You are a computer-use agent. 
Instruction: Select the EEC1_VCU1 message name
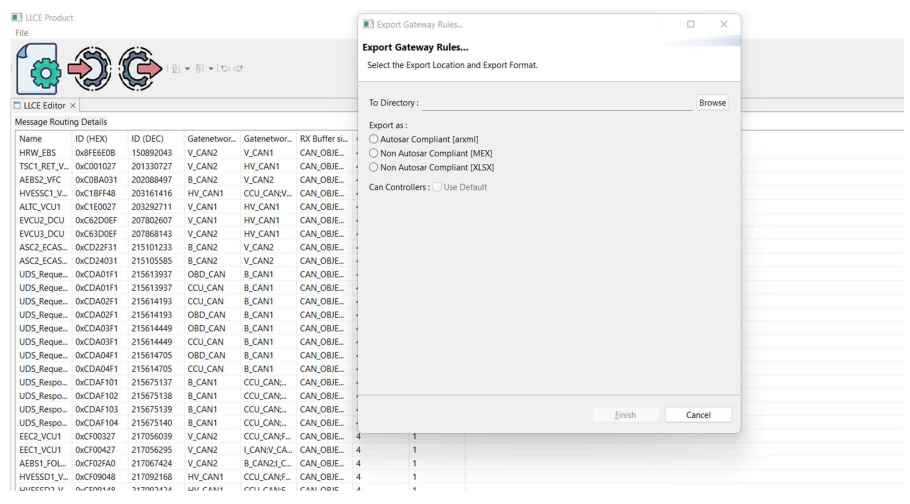tap(40, 450)
